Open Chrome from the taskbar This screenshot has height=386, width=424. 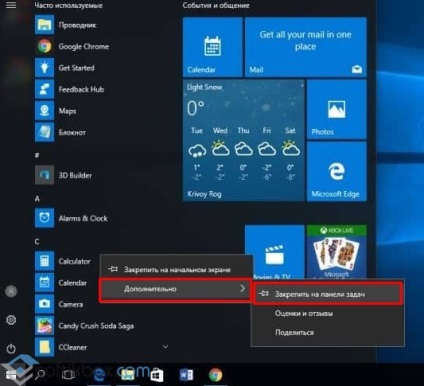[215, 375]
